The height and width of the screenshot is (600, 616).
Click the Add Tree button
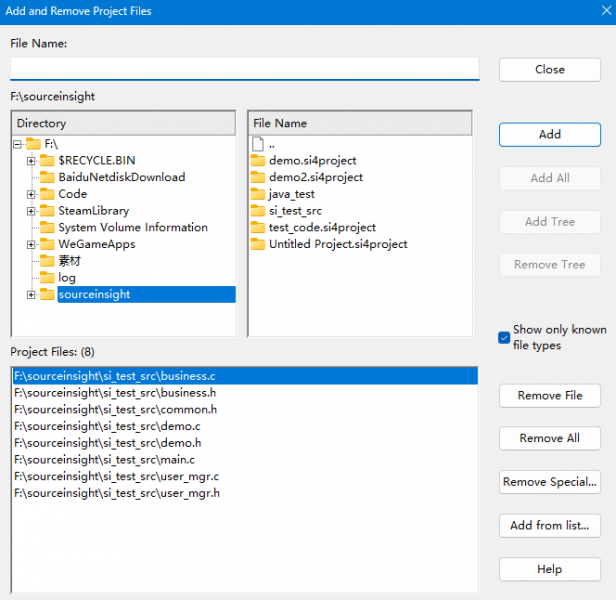click(x=550, y=222)
